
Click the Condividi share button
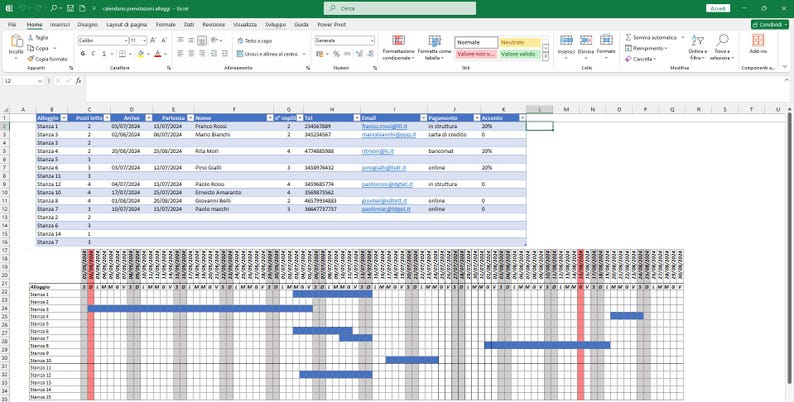[x=770, y=24]
